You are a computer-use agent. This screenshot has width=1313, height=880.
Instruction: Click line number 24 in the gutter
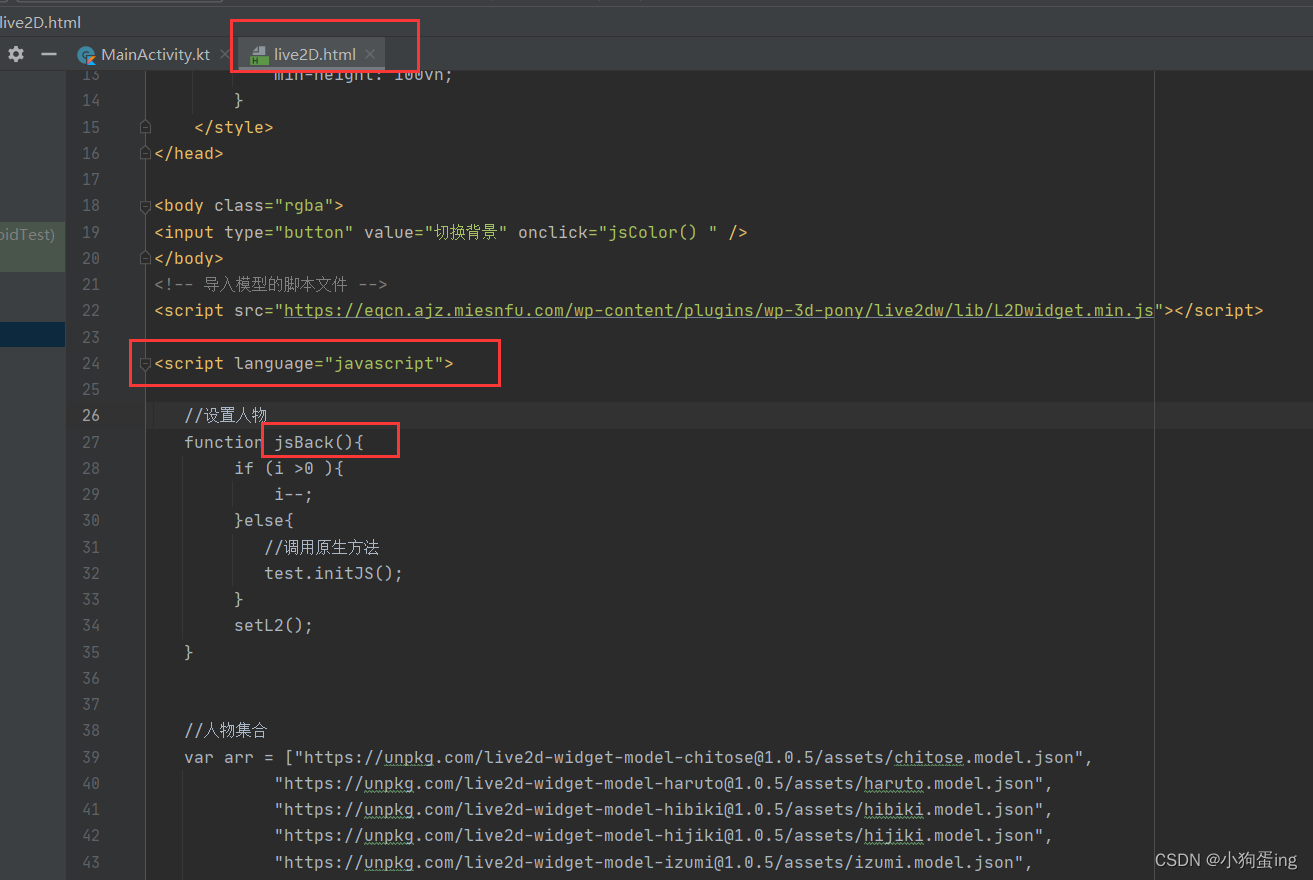[x=90, y=364]
